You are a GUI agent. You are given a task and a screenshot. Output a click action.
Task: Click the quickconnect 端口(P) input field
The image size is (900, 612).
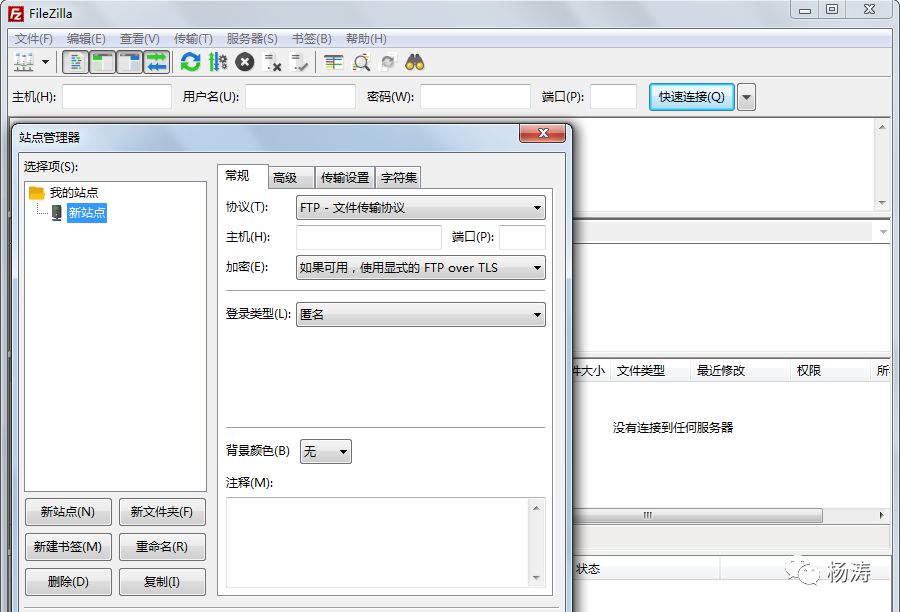(x=614, y=96)
